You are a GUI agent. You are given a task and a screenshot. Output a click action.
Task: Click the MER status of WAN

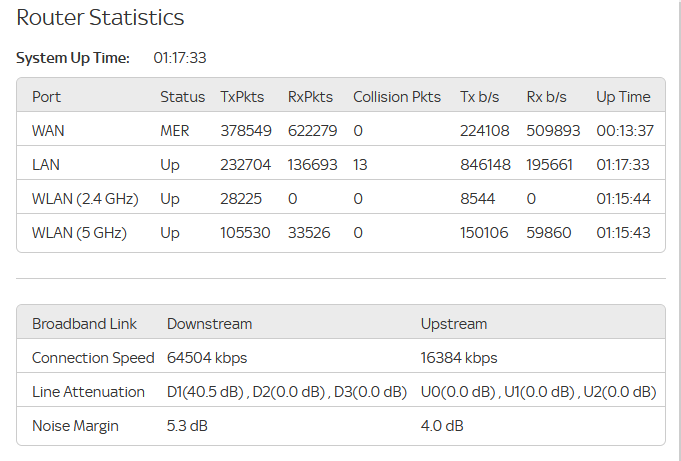click(x=175, y=131)
